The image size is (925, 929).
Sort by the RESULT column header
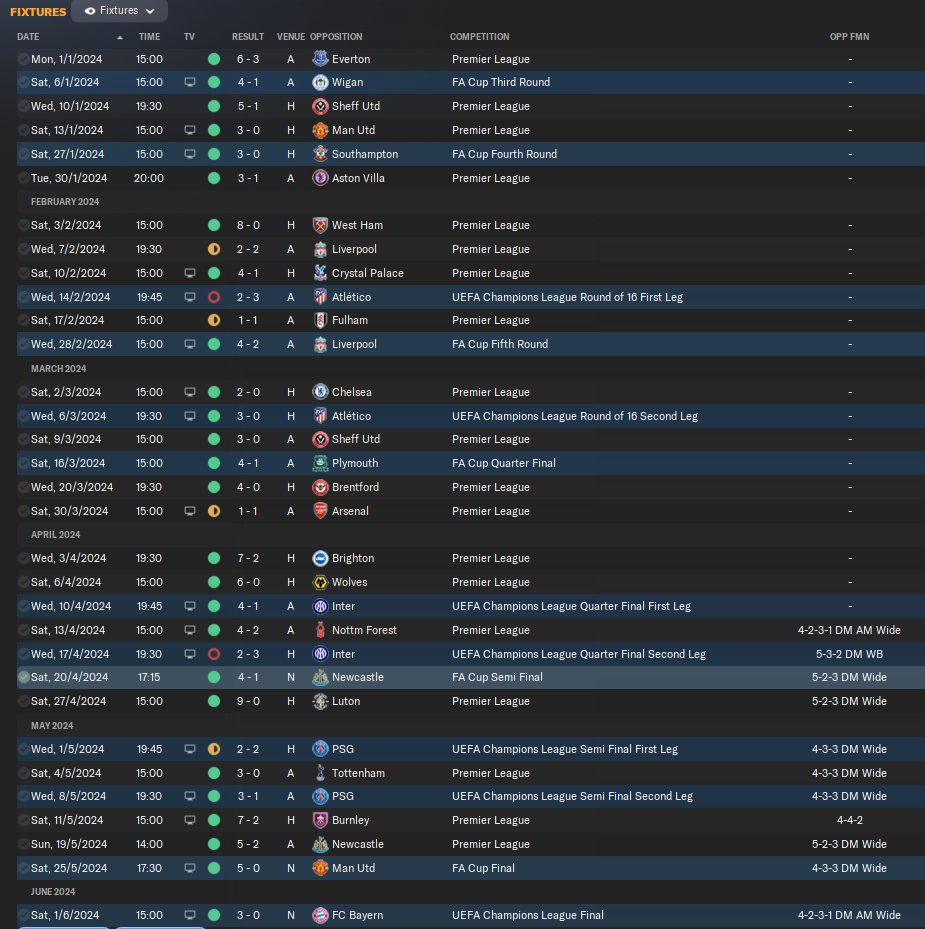coord(248,37)
